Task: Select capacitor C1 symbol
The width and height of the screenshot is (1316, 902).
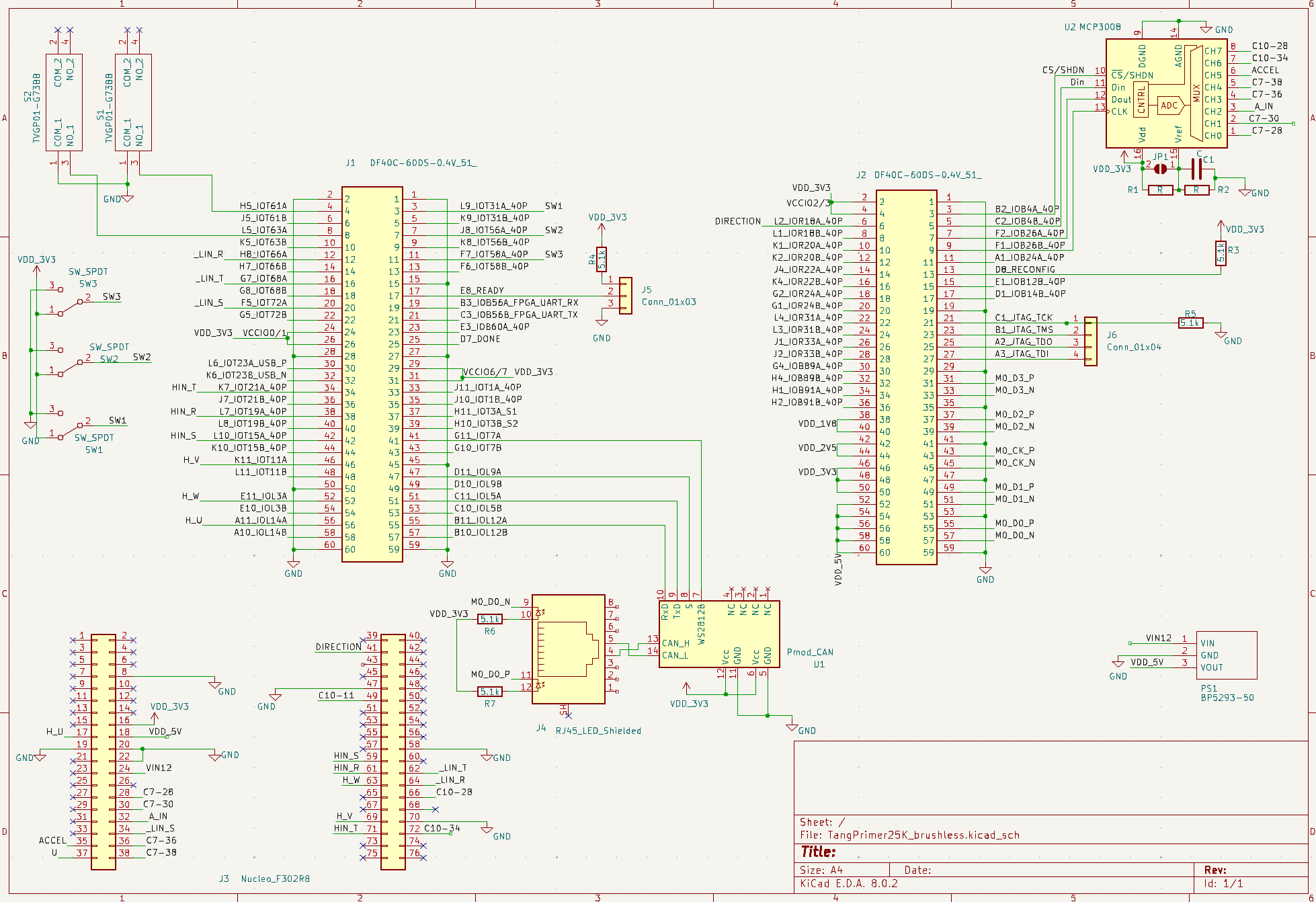Action: (1196, 169)
